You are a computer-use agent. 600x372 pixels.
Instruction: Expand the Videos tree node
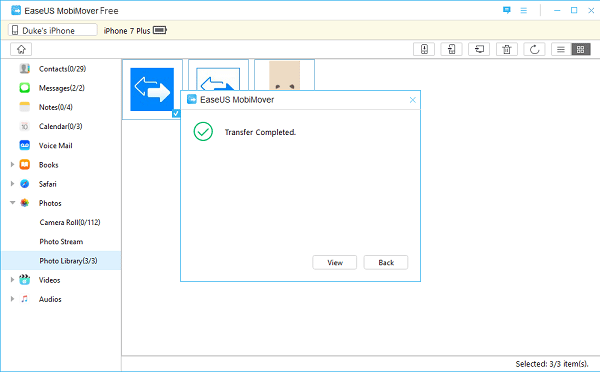12,280
